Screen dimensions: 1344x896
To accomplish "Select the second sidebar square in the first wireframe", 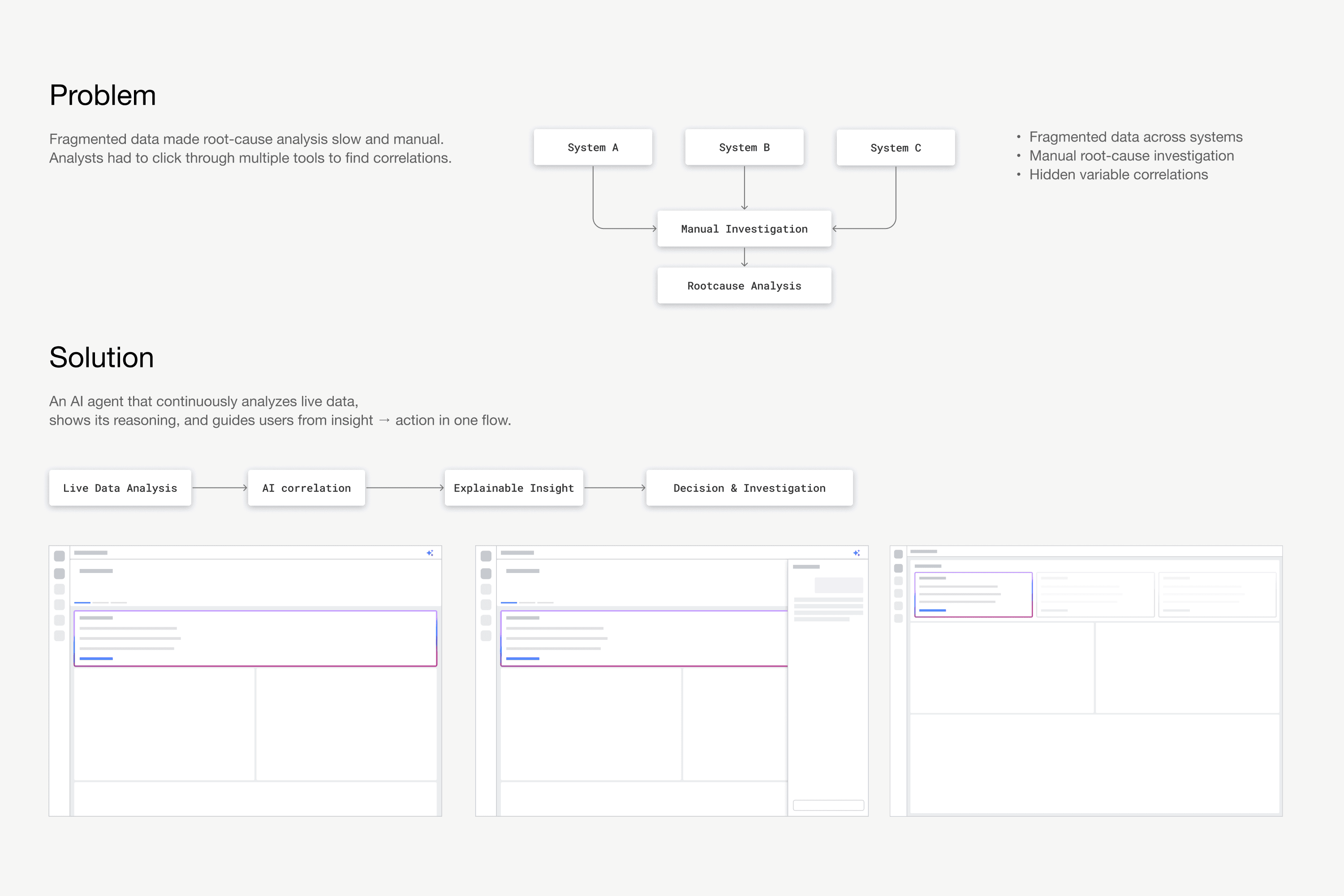I will [60, 573].
